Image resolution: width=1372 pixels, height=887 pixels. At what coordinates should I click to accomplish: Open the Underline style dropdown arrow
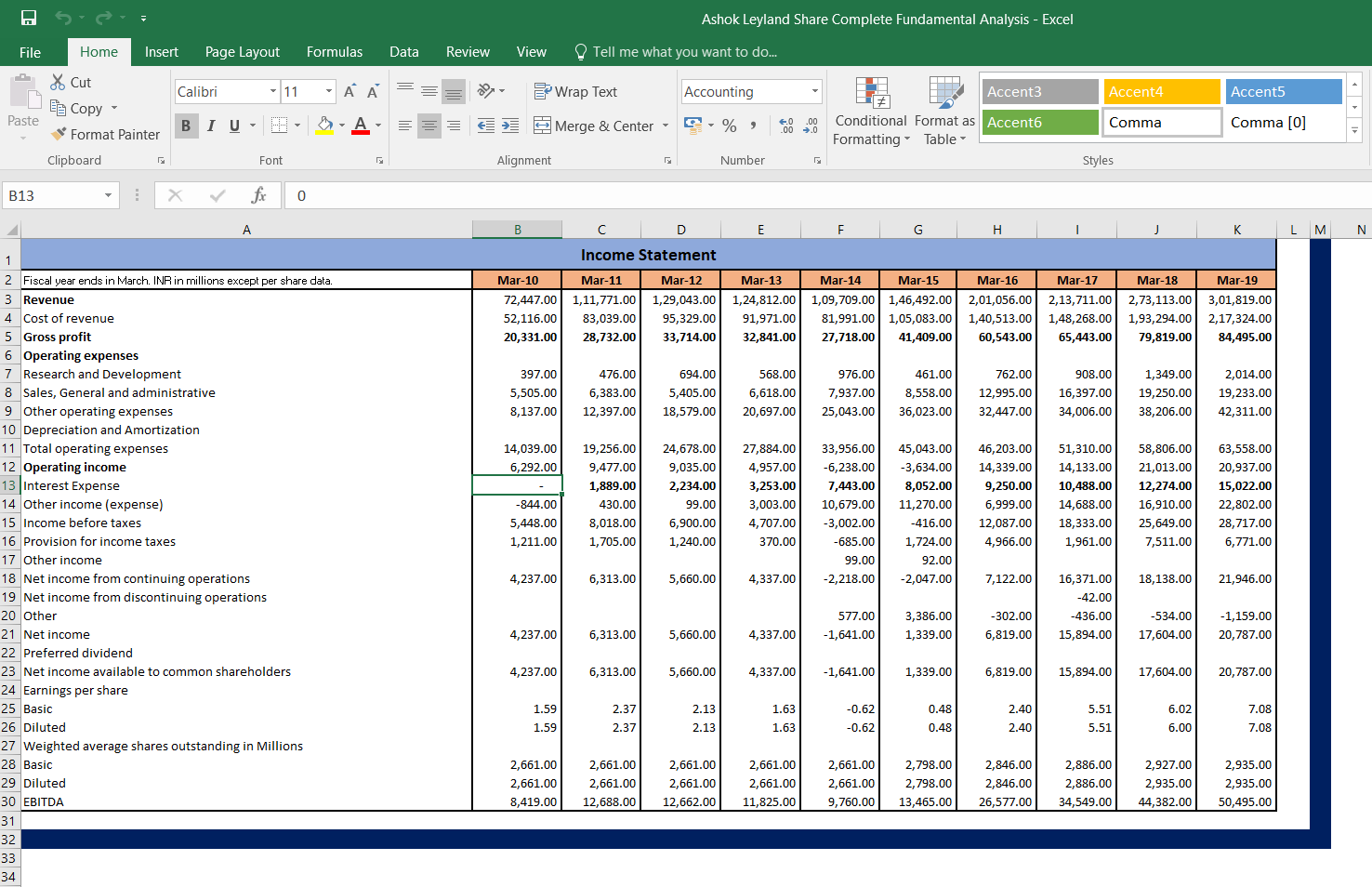pyautogui.click(x=252, y=126)
